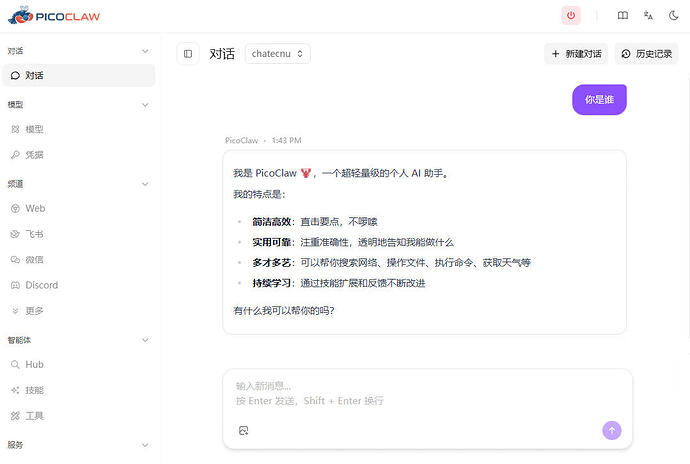Click the chat bubble icon beside 对话
Viewport: 690px width, 464px height.
[15, 75]
